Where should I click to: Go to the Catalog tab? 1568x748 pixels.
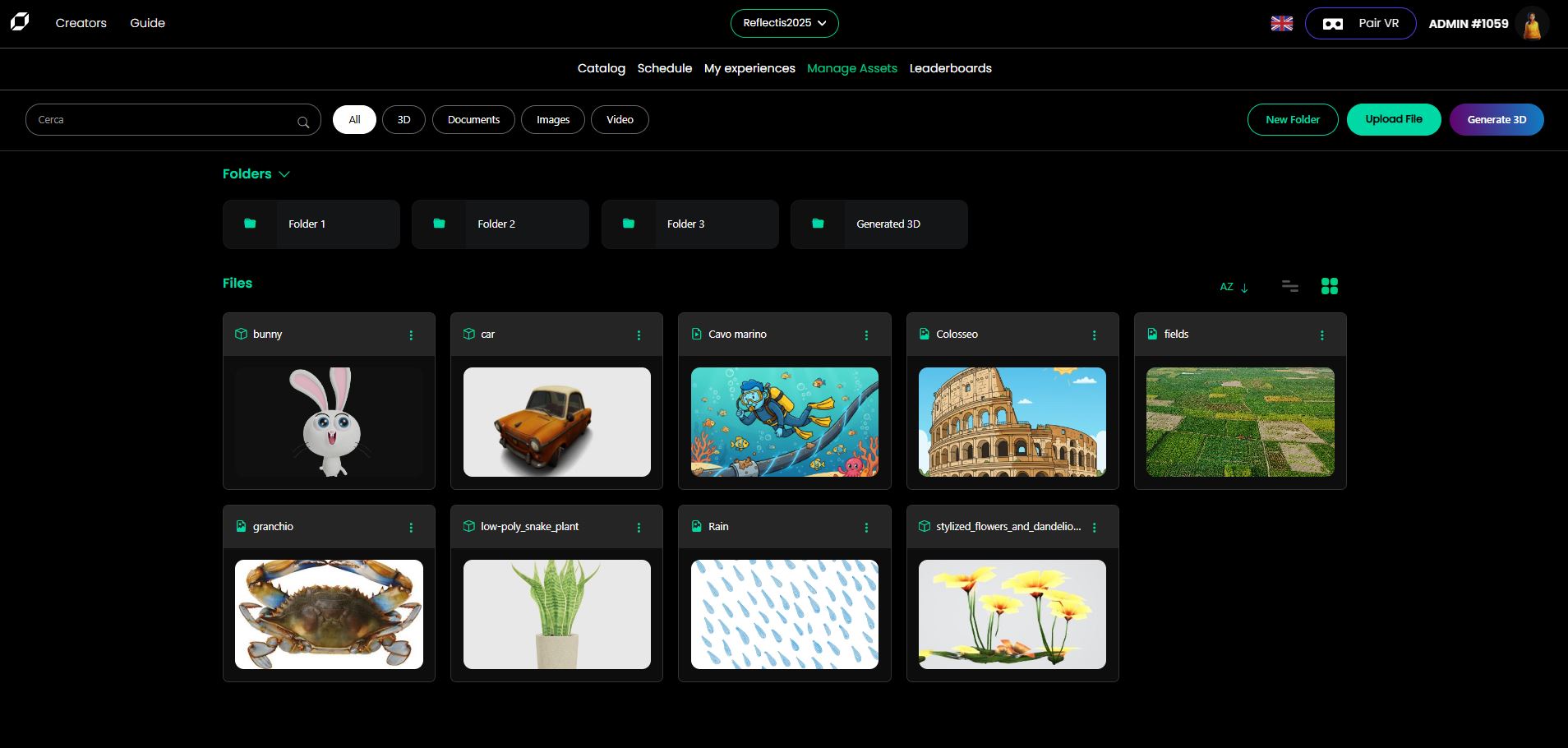click(x=601, y=68)
